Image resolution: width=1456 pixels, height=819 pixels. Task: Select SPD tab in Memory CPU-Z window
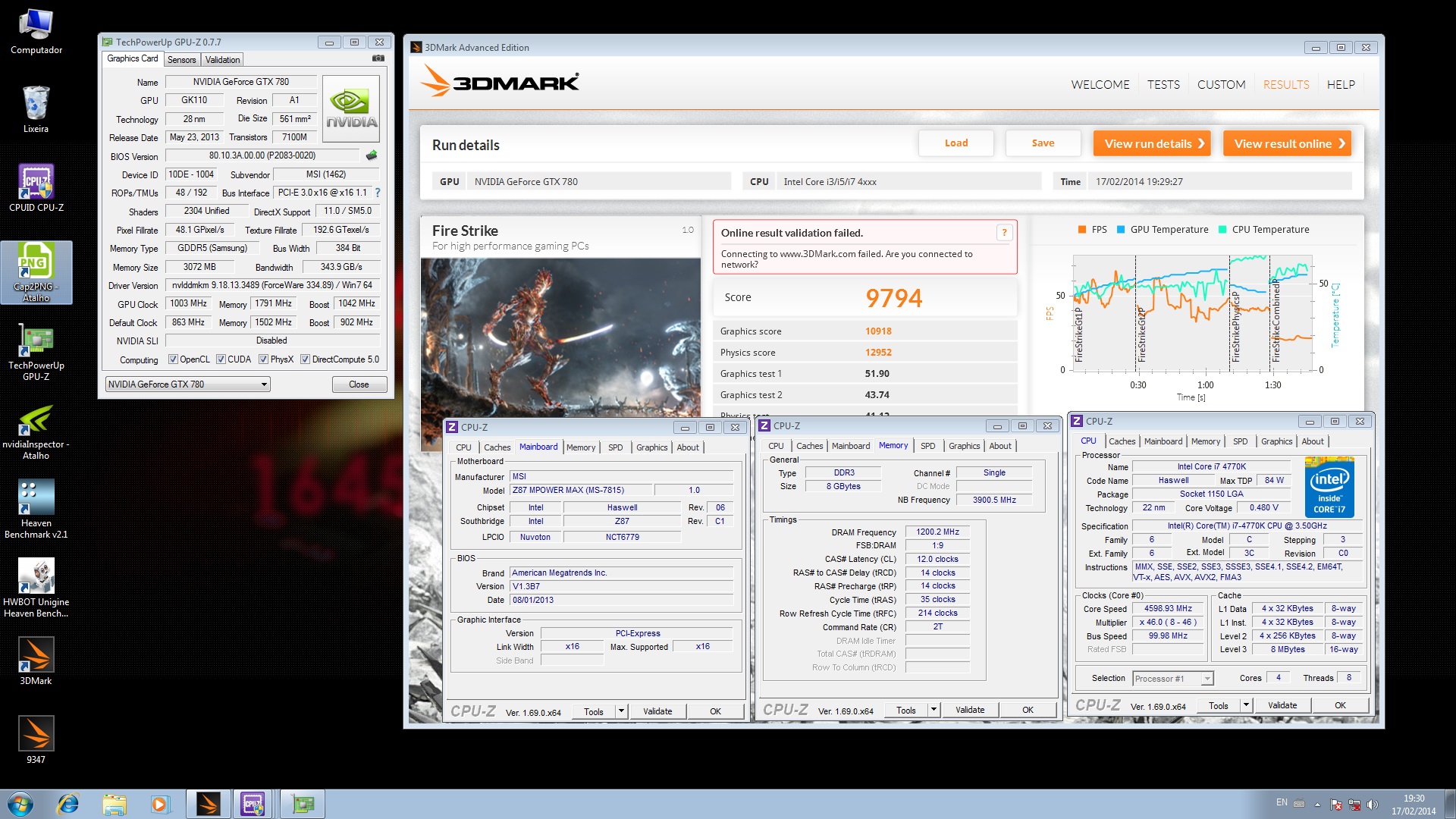[x=927, y=446]
